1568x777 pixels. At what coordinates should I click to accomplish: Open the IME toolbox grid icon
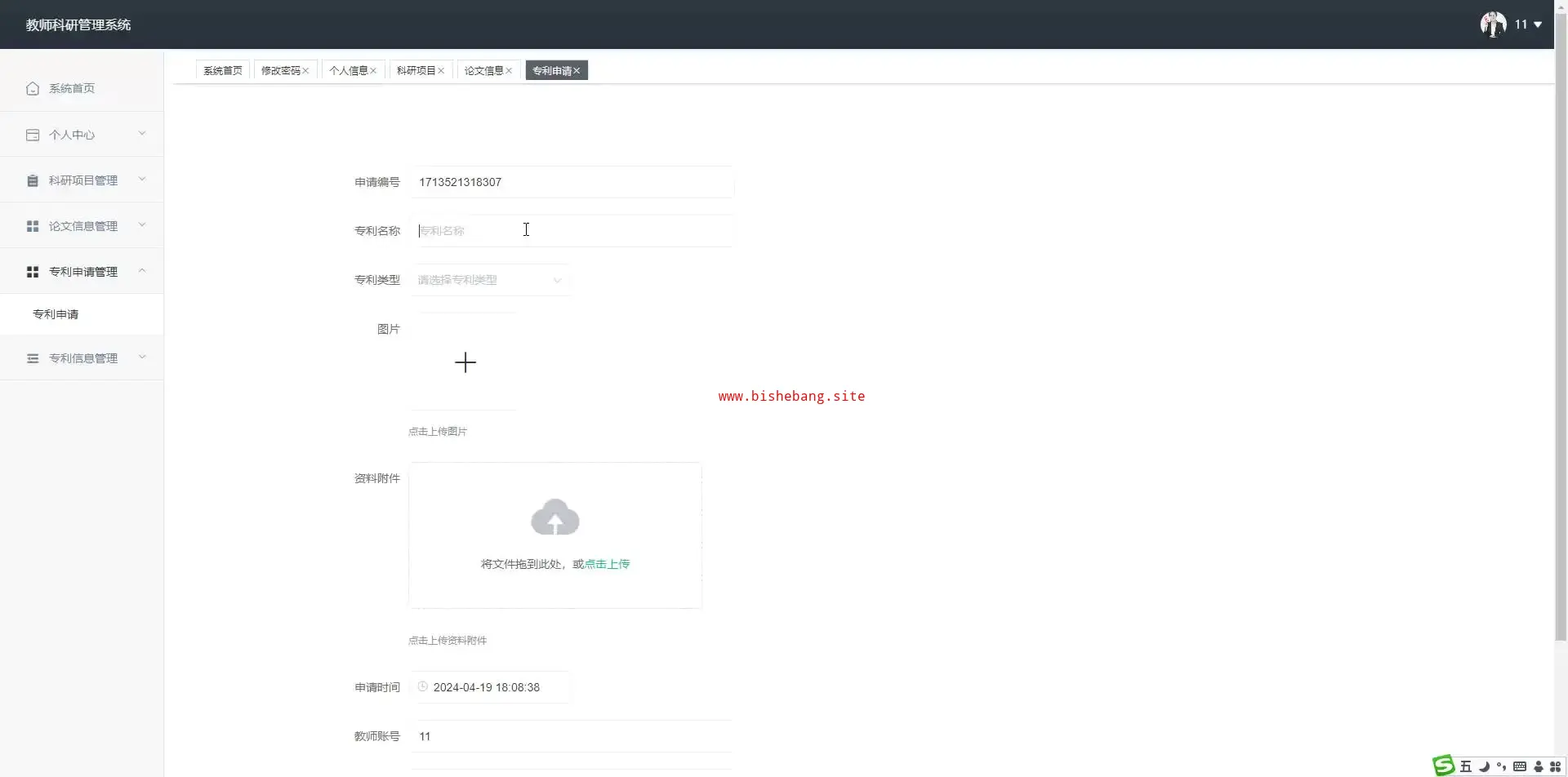[x=1556, y=766]
